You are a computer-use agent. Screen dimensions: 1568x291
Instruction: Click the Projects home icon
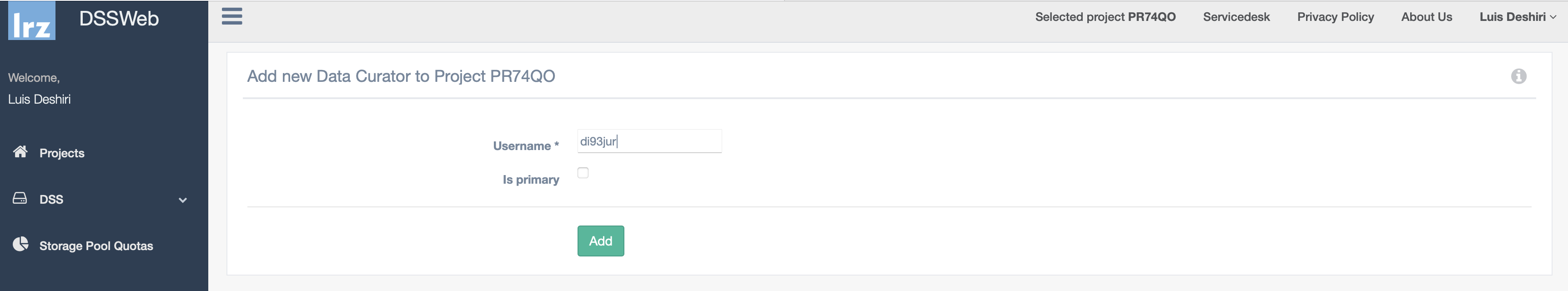coord(20,151)
